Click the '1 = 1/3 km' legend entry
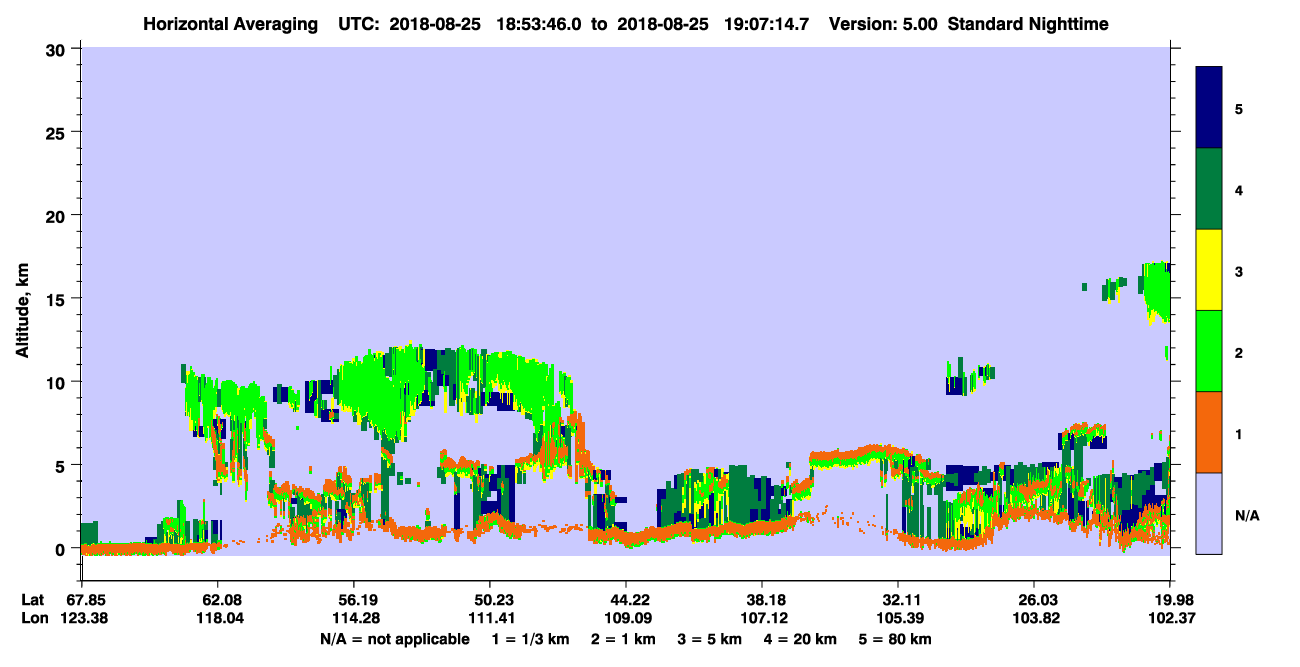Viewport: 1300px width, 667px height. pyautogui.click(x=530, y=638)
